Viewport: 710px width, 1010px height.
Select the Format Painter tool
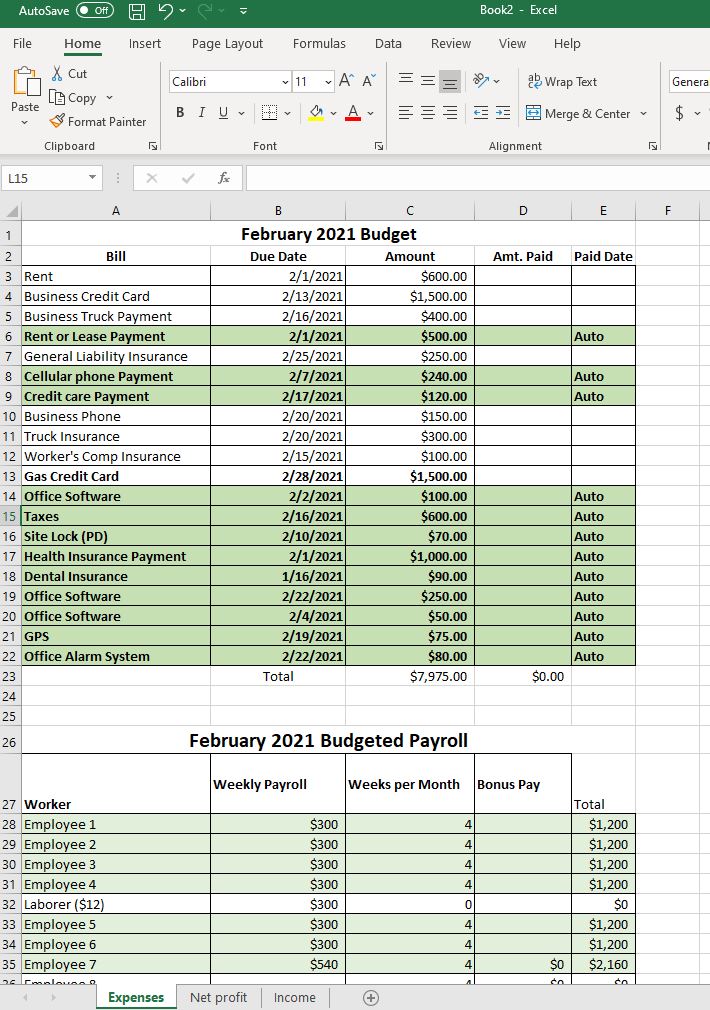98,122
